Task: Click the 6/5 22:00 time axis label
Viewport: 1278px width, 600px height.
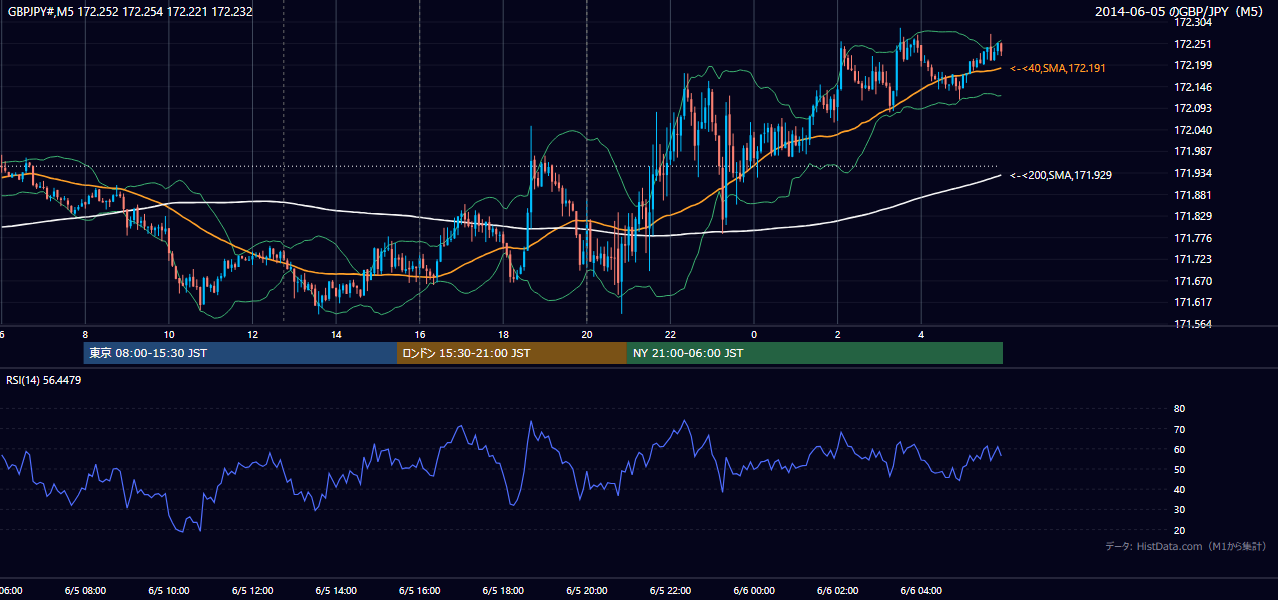Action: pos(670,590)
